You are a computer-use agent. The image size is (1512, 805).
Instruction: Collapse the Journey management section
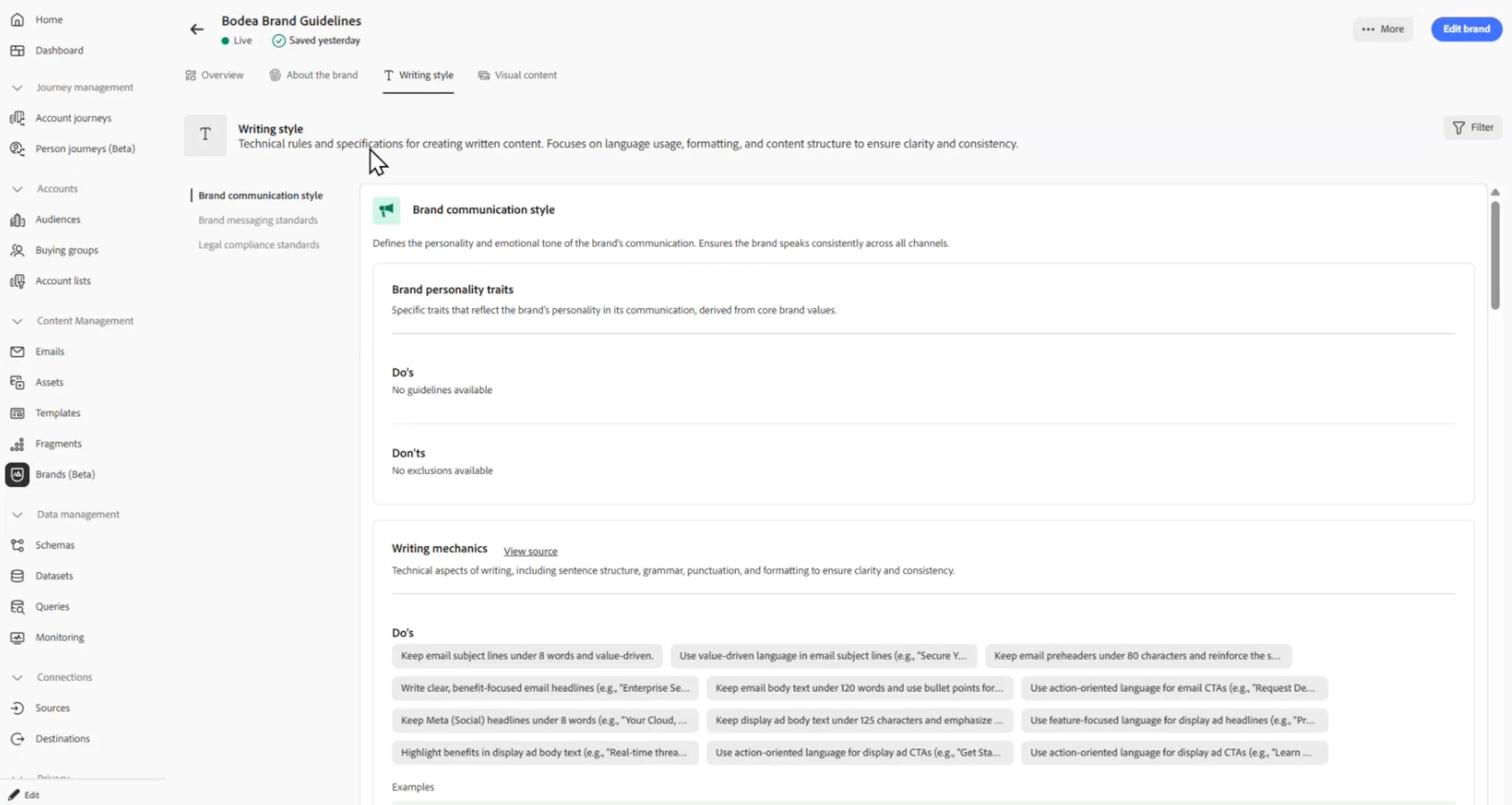coord(17,88)
